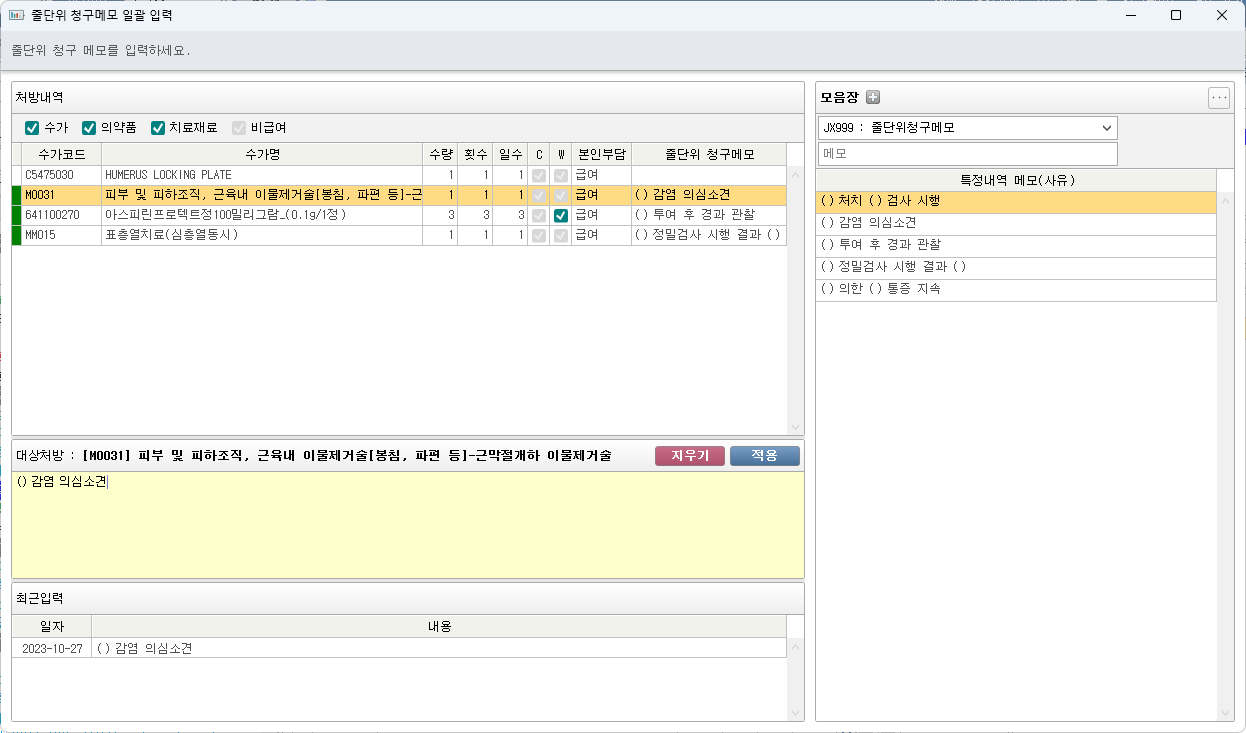Click the 지우기 button

(689, 456)
